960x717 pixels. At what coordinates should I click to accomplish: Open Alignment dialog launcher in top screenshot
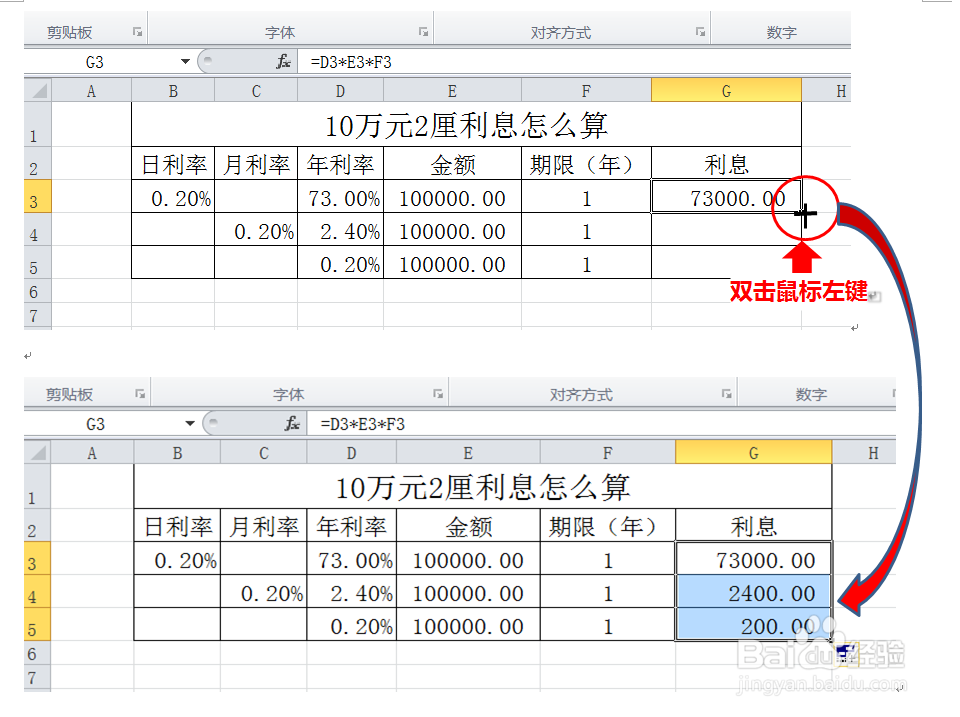(700, 32)
